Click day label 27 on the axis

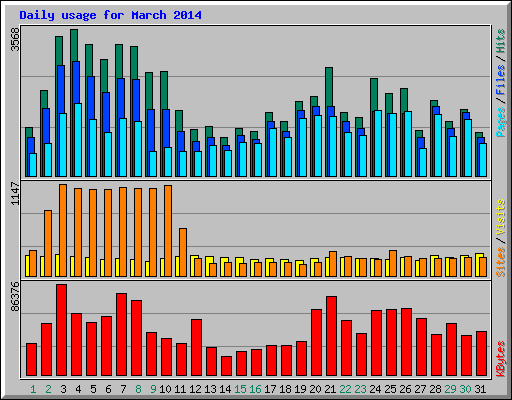(x=420, y=389)
